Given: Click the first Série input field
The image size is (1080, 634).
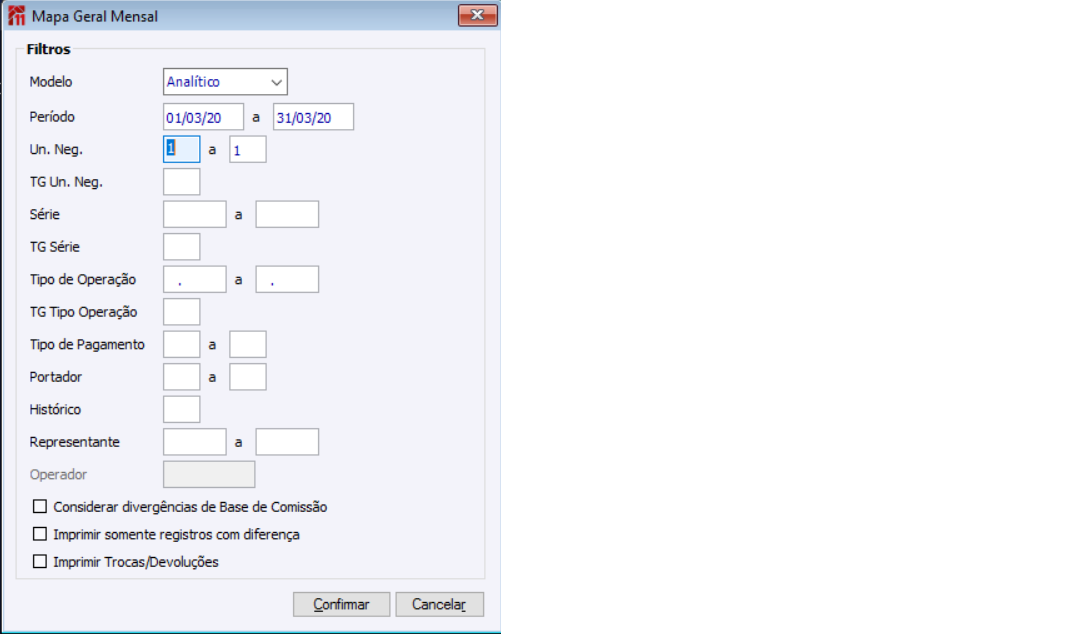Looking at the screenshot, I should click(x=195, y=214).
